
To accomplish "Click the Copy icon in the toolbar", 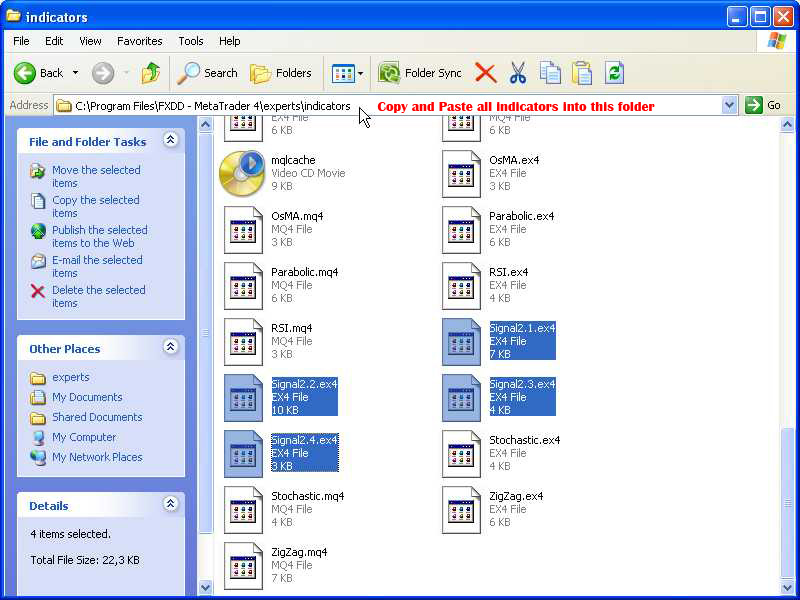I will tap(550, 73).
